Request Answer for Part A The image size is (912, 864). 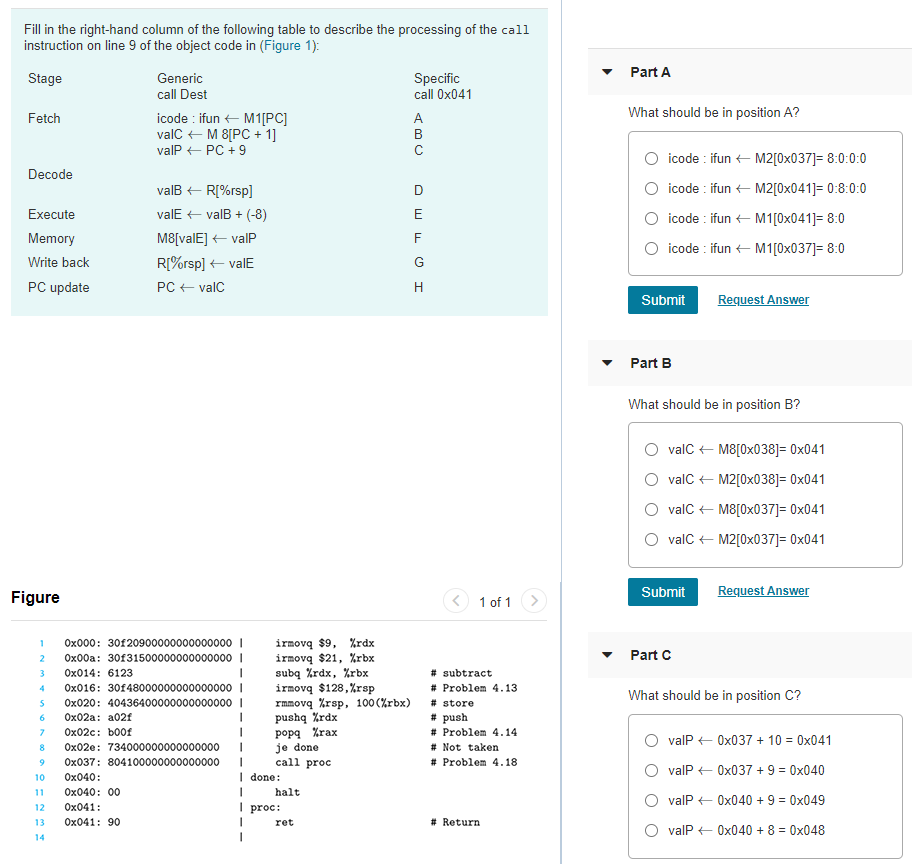click(763, 299)
